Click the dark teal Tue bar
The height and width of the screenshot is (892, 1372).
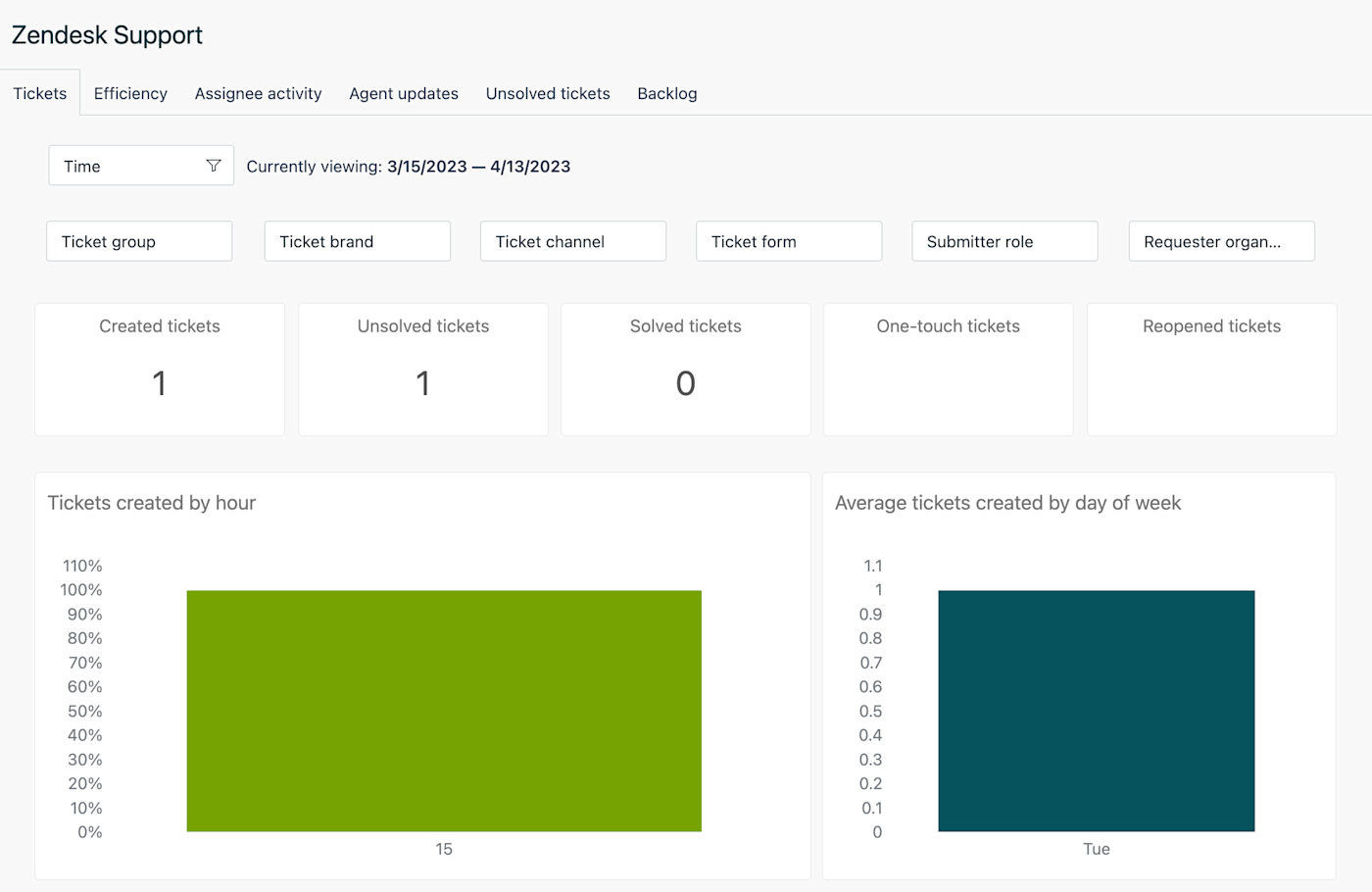[1097, 711]
